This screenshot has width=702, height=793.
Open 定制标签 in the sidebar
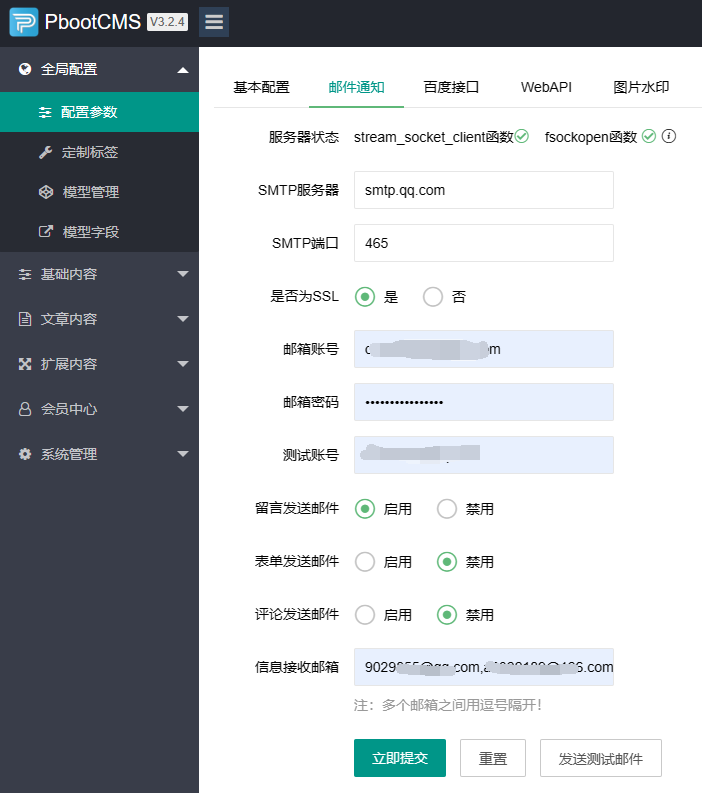(x=99, y=152)
